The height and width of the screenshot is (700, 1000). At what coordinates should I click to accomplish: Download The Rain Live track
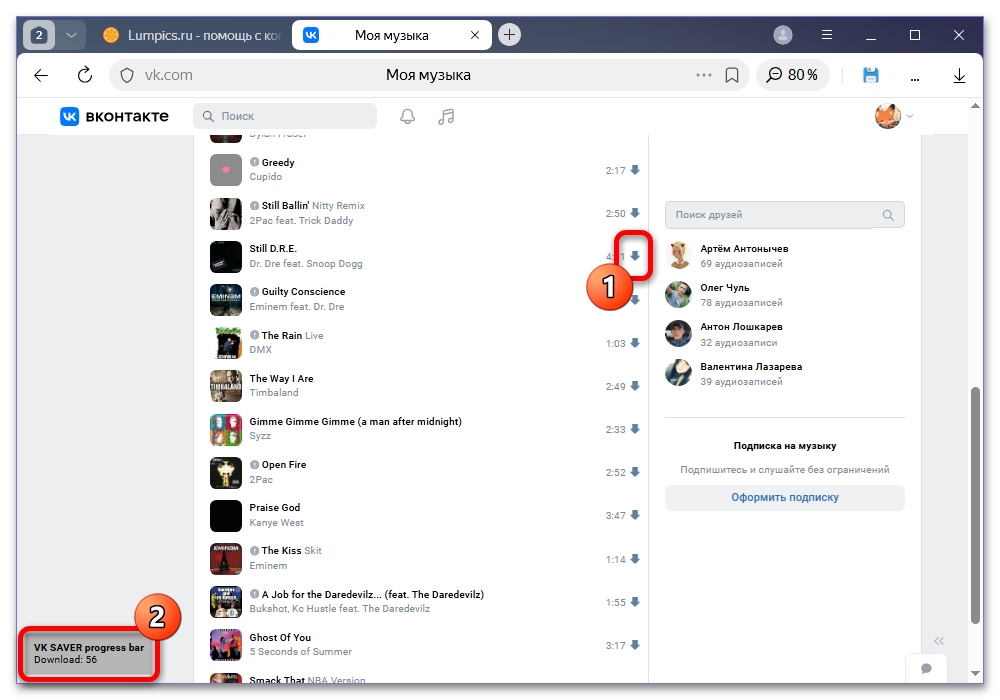pyautogui.click(x=635, y=343)
